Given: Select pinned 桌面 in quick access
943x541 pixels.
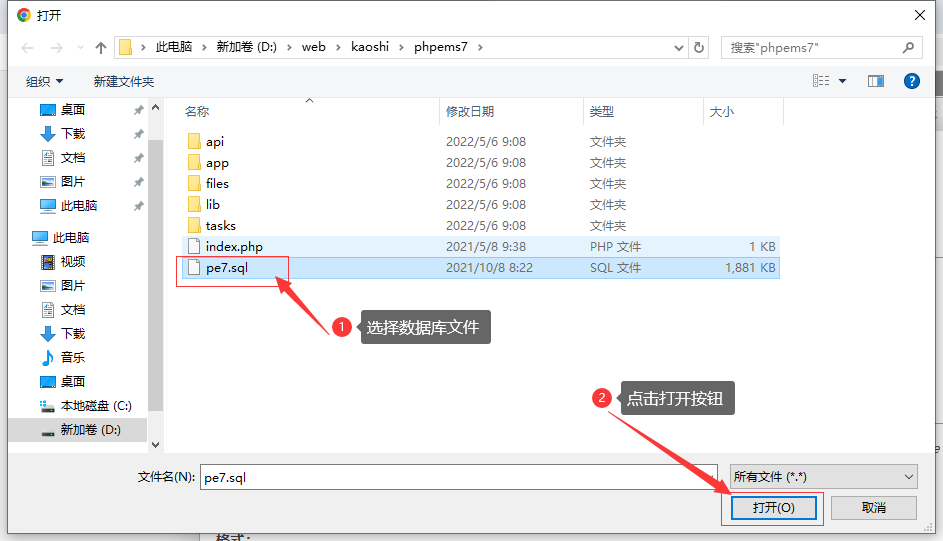Looking at the screenshot, I should (x=73, y=110).
